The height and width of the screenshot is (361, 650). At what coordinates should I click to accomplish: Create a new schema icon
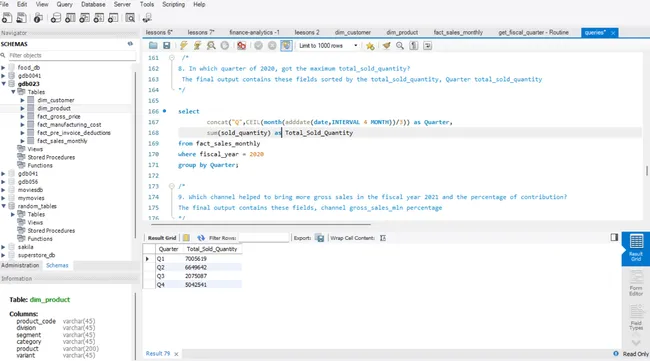click(56, 18)
